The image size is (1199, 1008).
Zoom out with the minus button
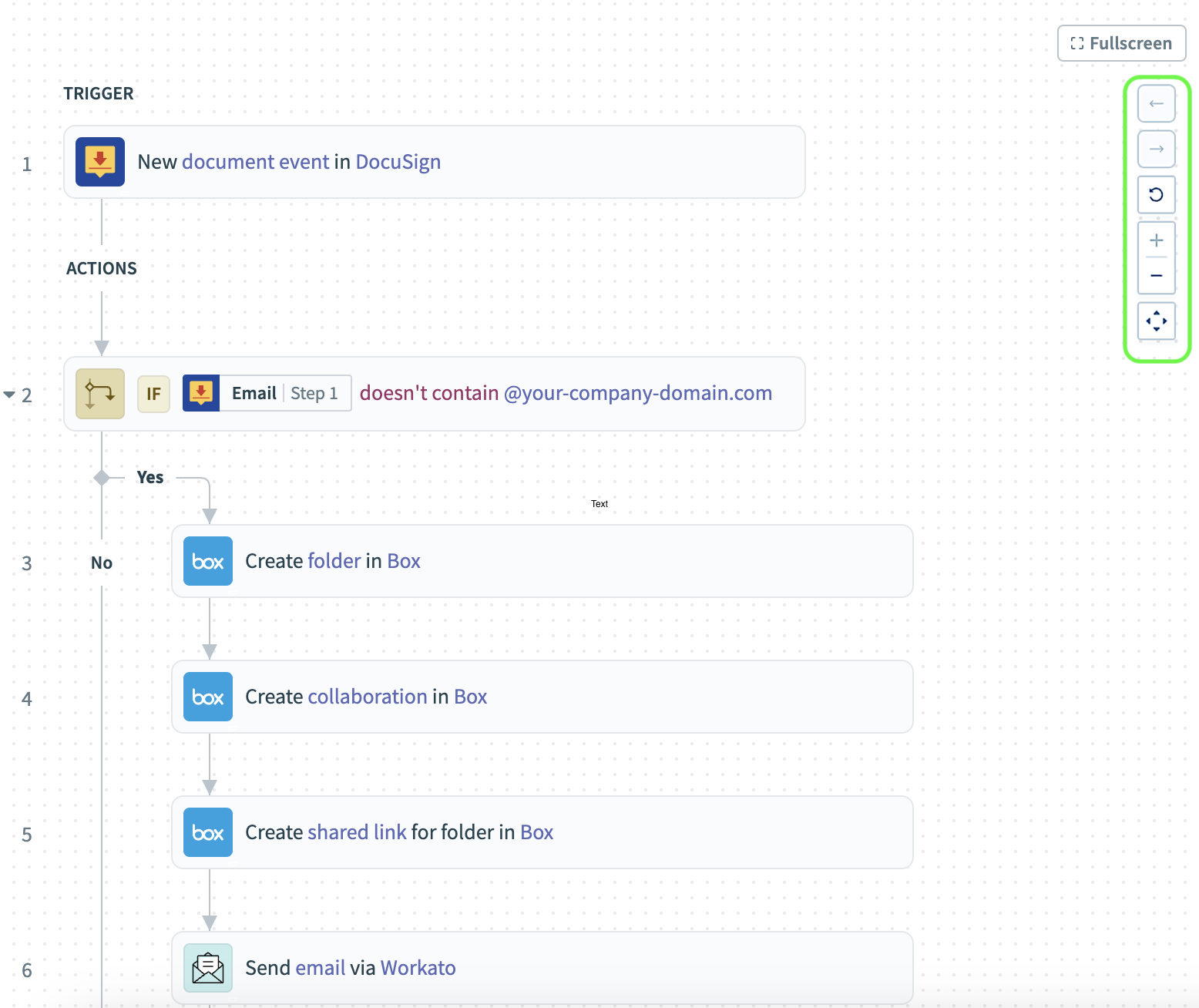pos(1157,276)
